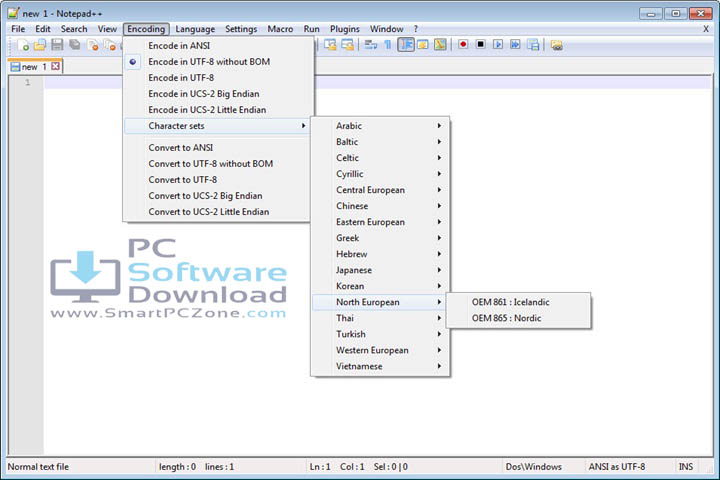
Task: Click the Synchronize Horizontal Scrolling icon
Action: pyautogui.click(x=348, y=45)
